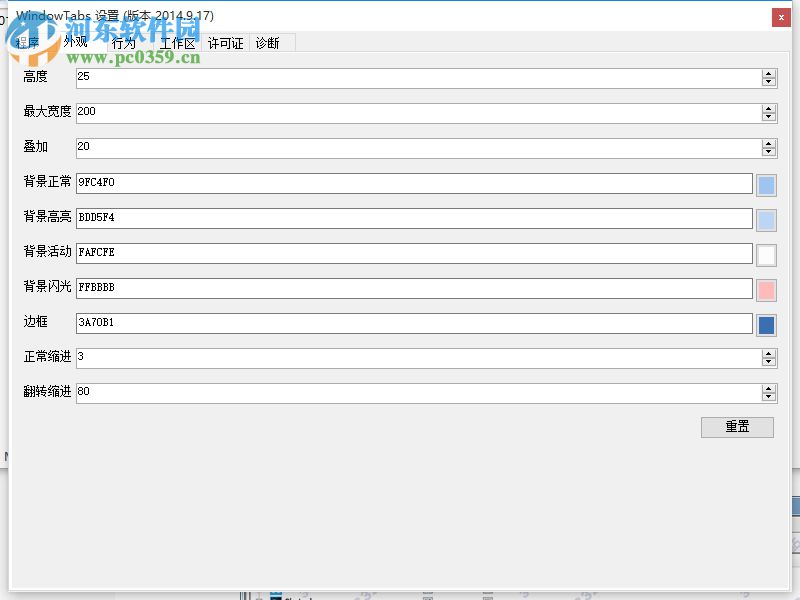Close the WindowTabs settings window

point(781,17)
